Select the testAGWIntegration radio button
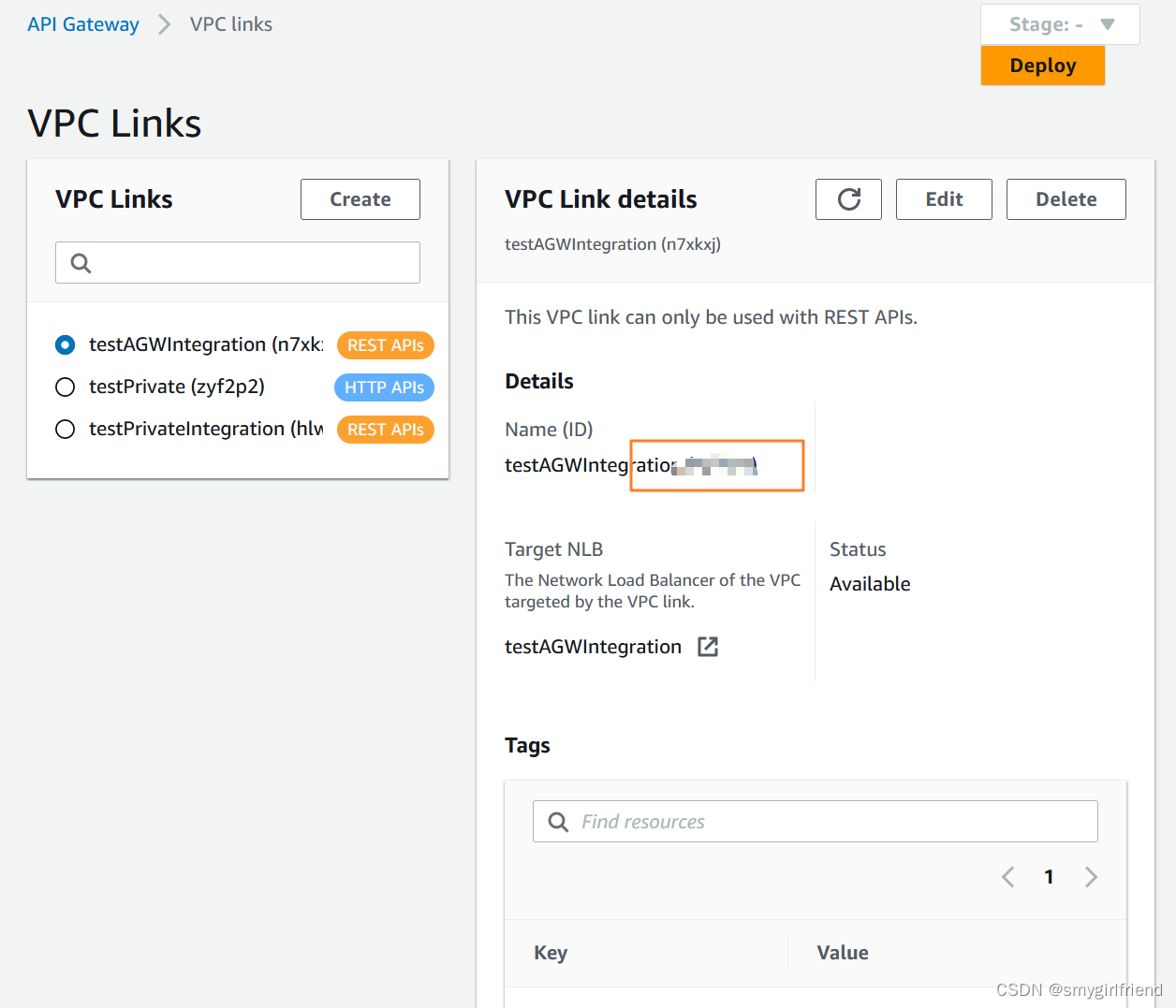 pyautogui.click(x=65, y=344)
